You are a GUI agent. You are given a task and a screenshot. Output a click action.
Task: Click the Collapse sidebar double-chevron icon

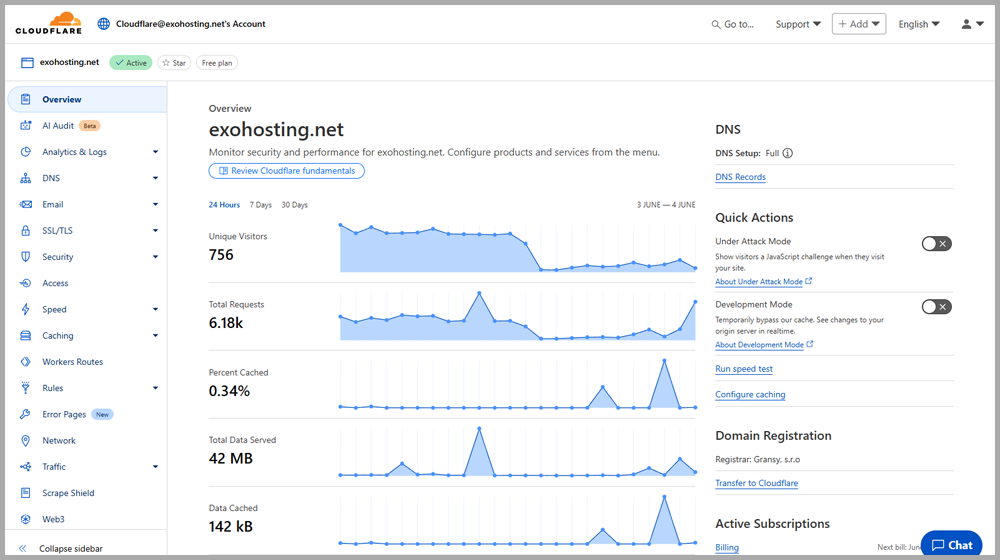coord(23,549)
